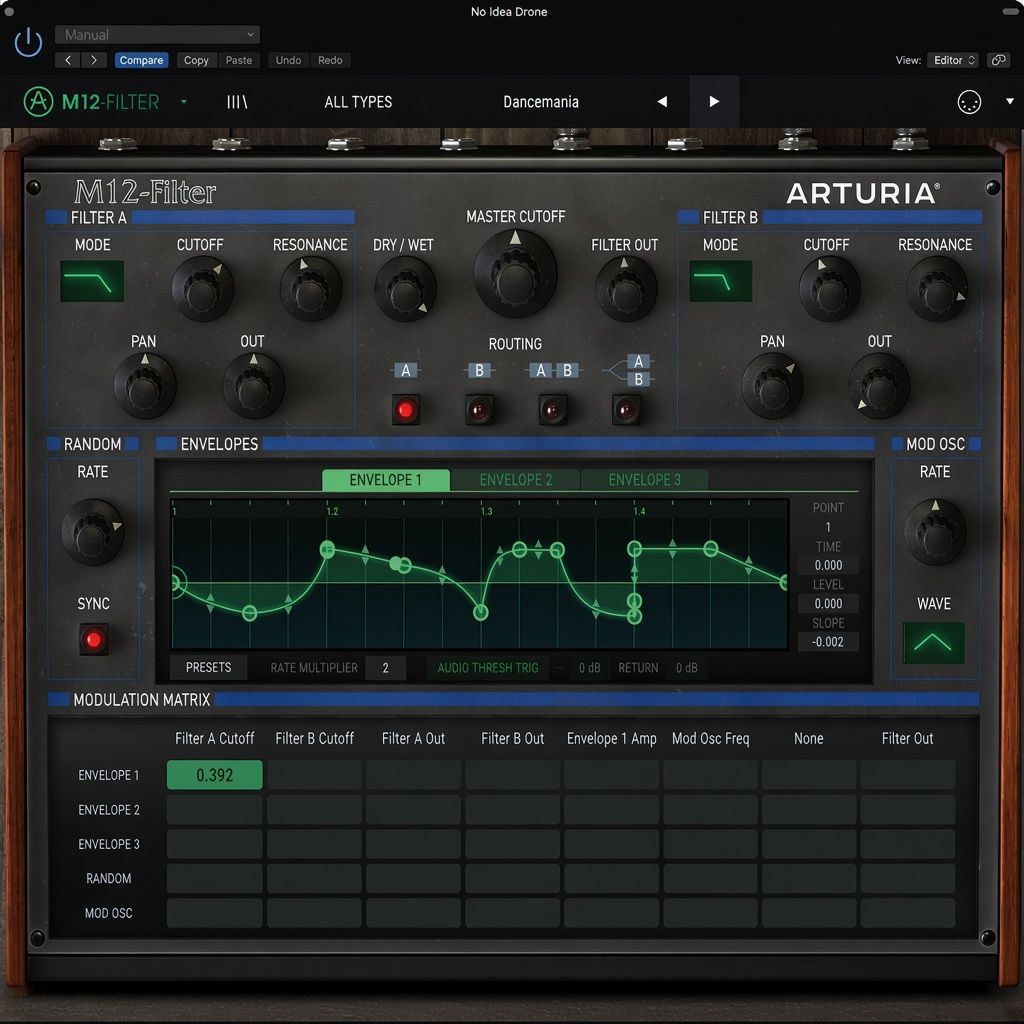Click the Filter Out knob
The height and width of the screenshot is (1024, 1024).
point(626,289)
